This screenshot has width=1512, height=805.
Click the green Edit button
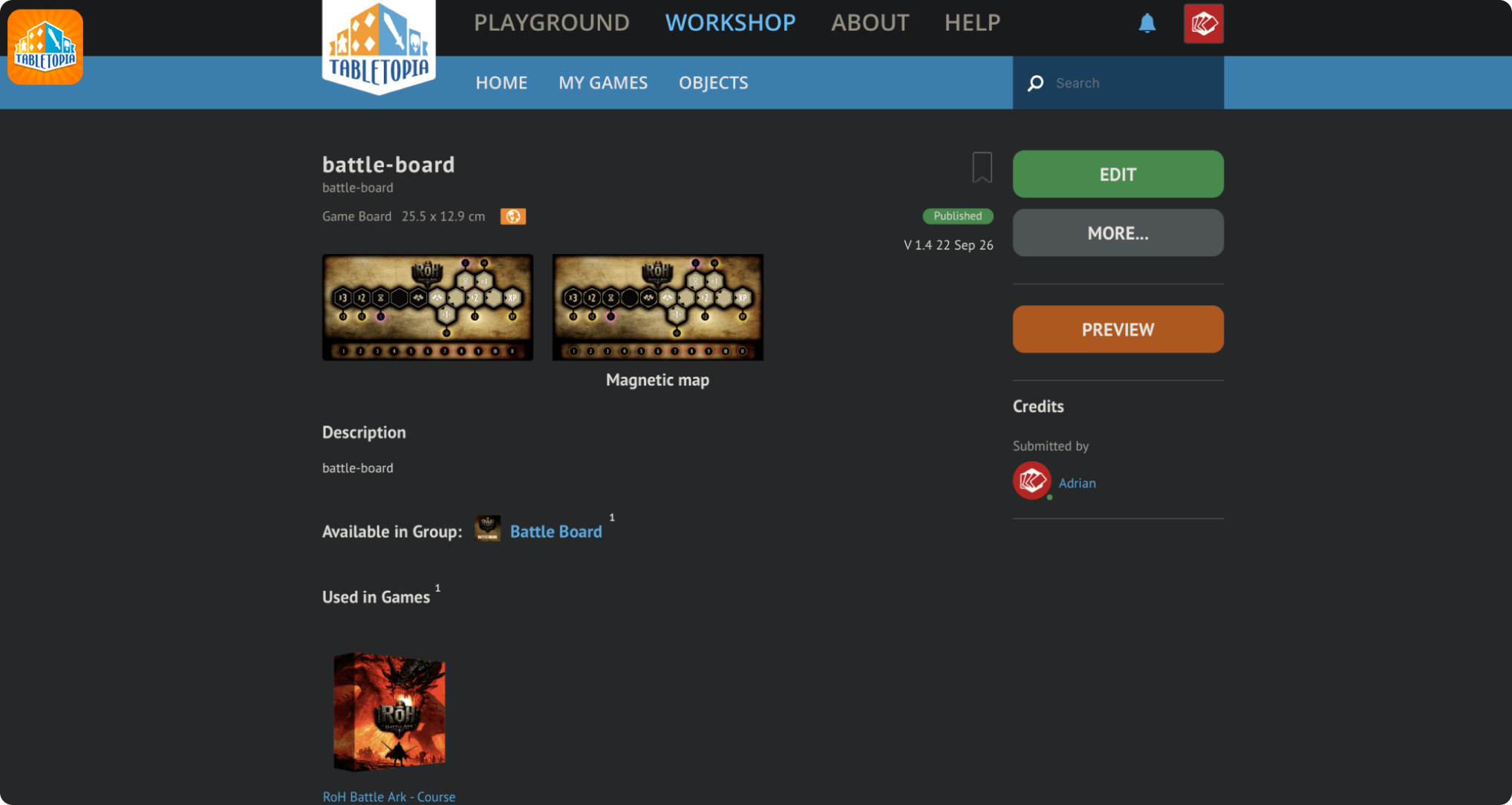tap(1118, 175)
